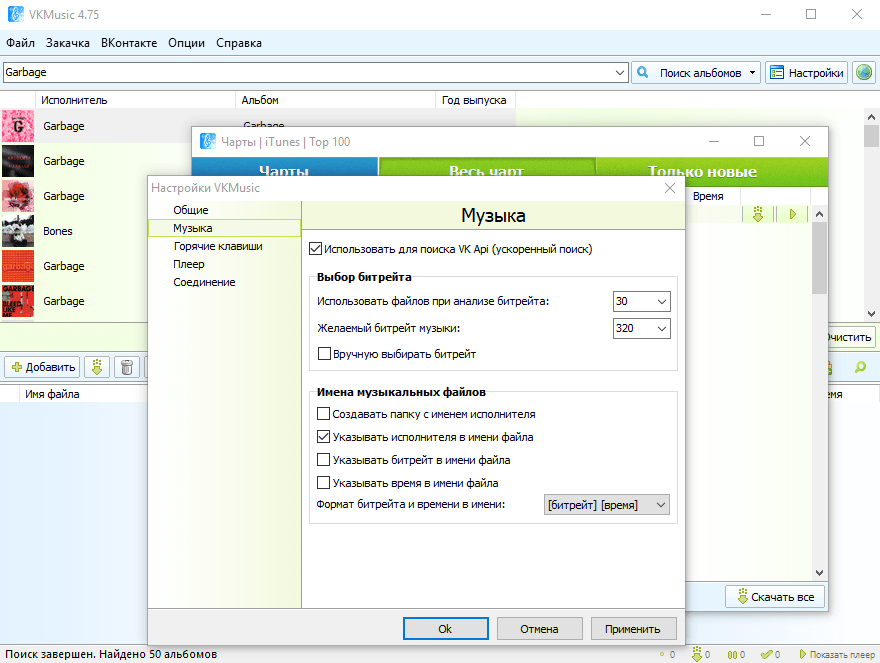Enable Вручную выбирать битрейт checkbox
The width and height of the screenshot is (880, 663).
tap(324, 354)
